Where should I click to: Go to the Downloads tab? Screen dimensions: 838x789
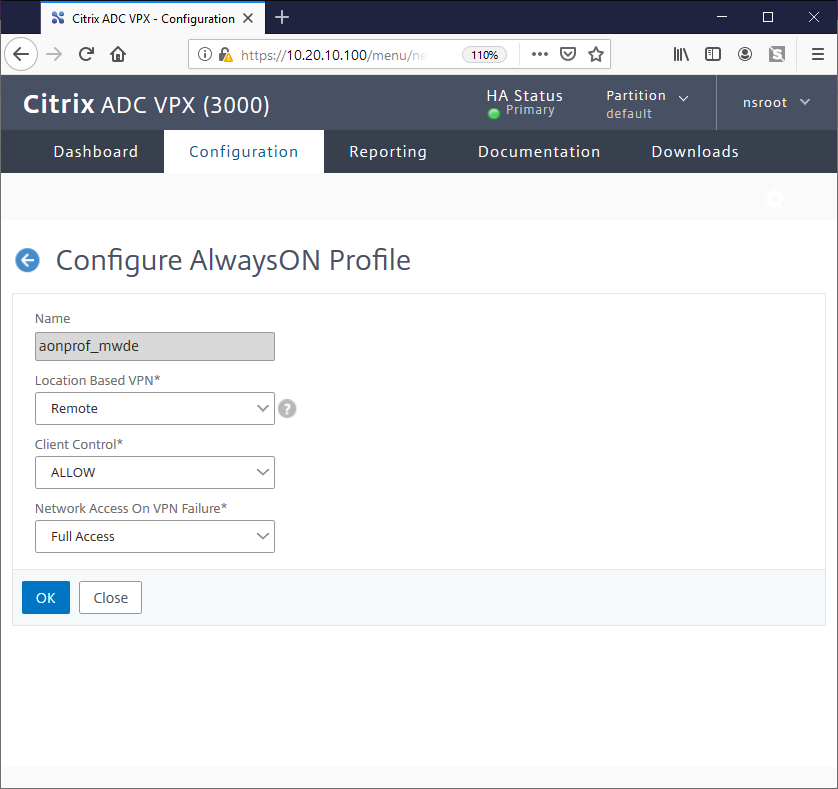click(695, 151)
